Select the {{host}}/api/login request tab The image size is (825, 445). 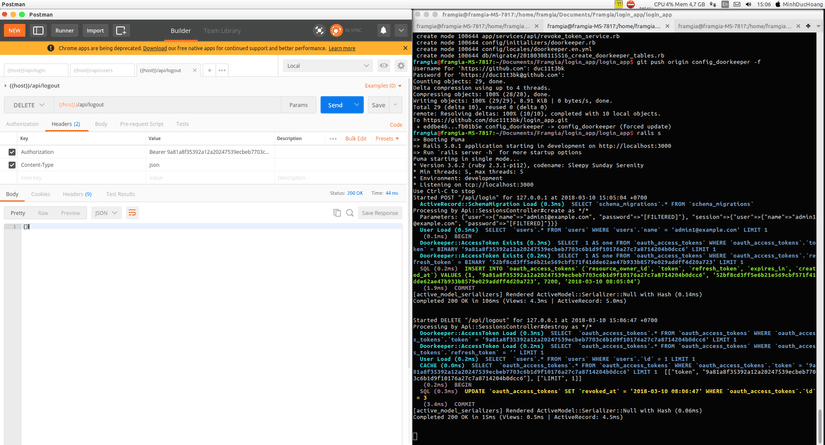click(36, 70)
